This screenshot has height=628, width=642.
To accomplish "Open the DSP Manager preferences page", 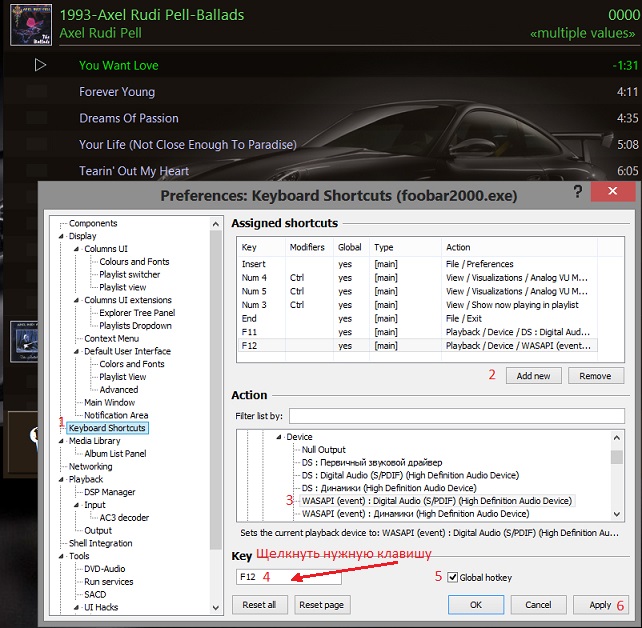I will click(x=109, y=492).
